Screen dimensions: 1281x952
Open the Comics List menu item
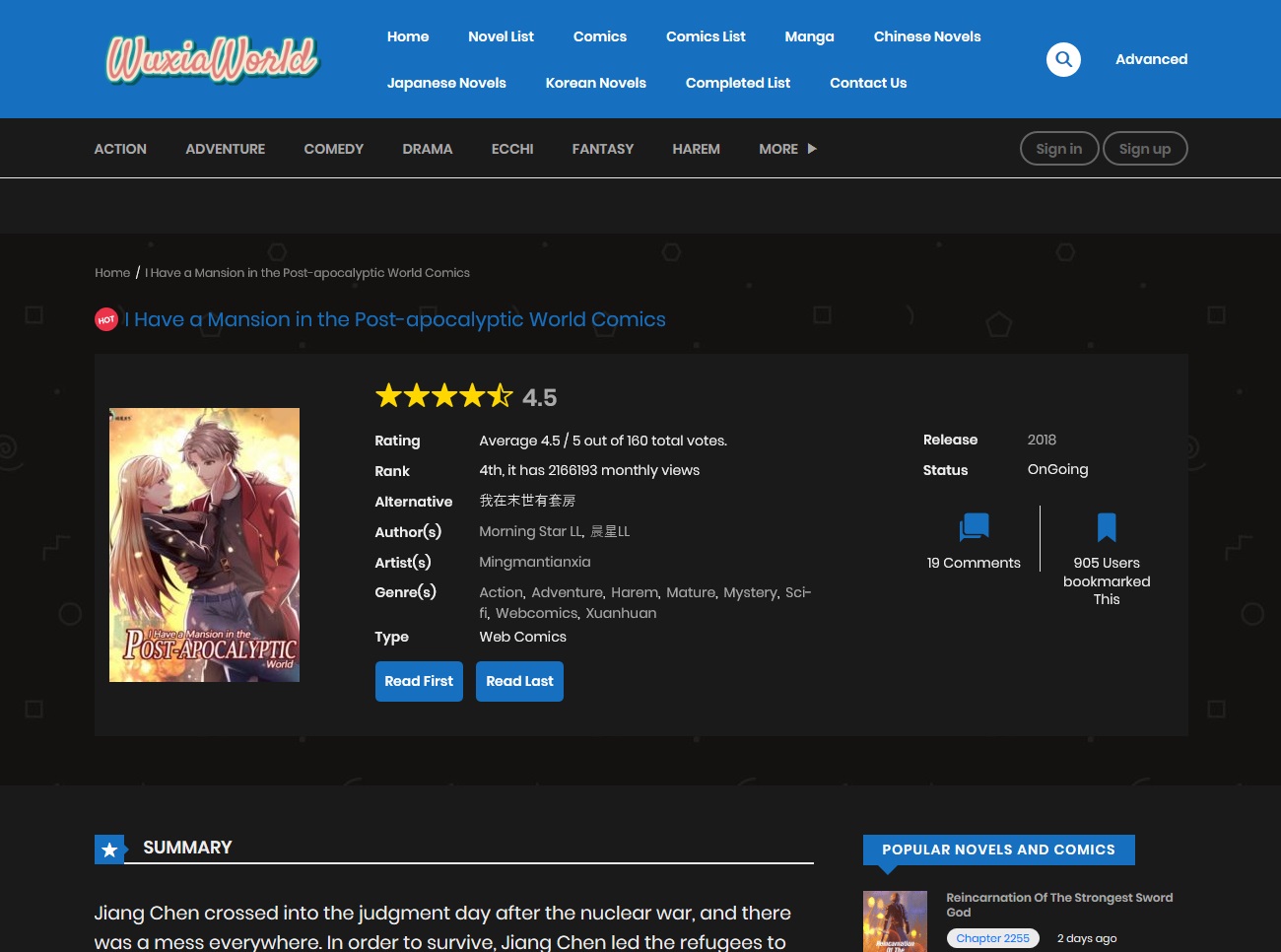706,36
